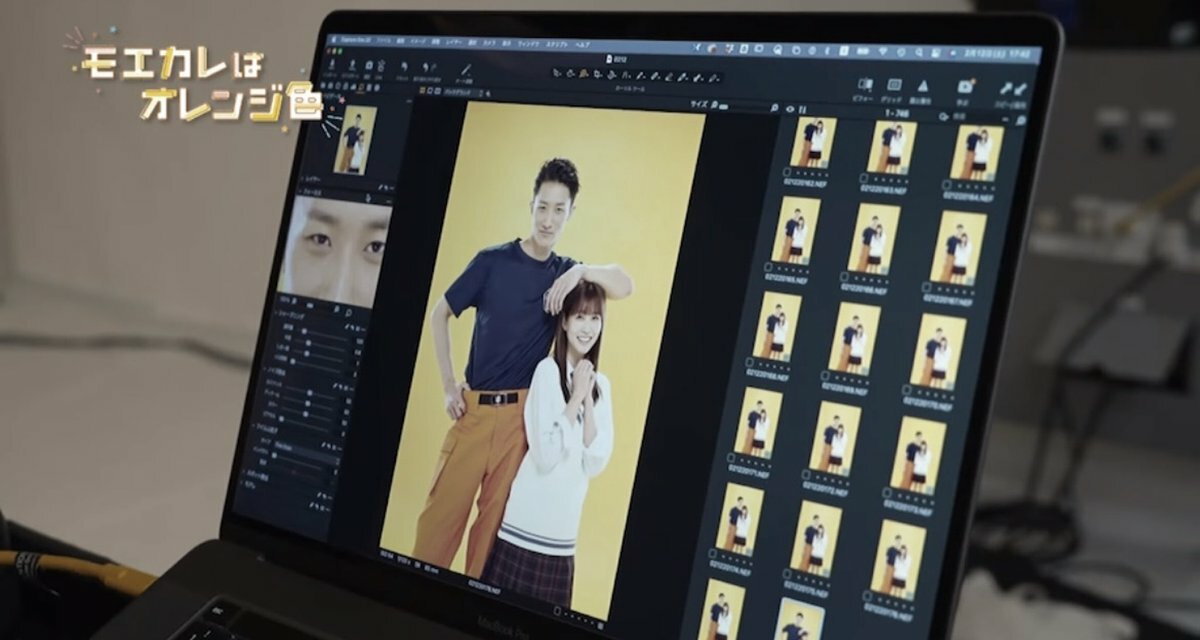Collapse the ノイズ除去 (Noise reduction) section
The image size is (1200, 640).
(x=265, y=371)
